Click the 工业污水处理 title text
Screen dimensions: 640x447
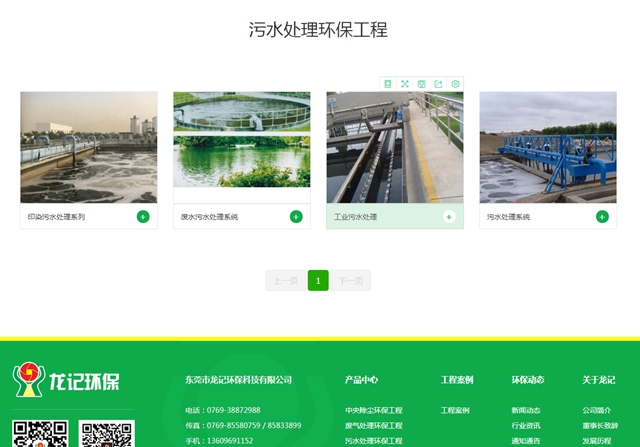coord(355,217)
